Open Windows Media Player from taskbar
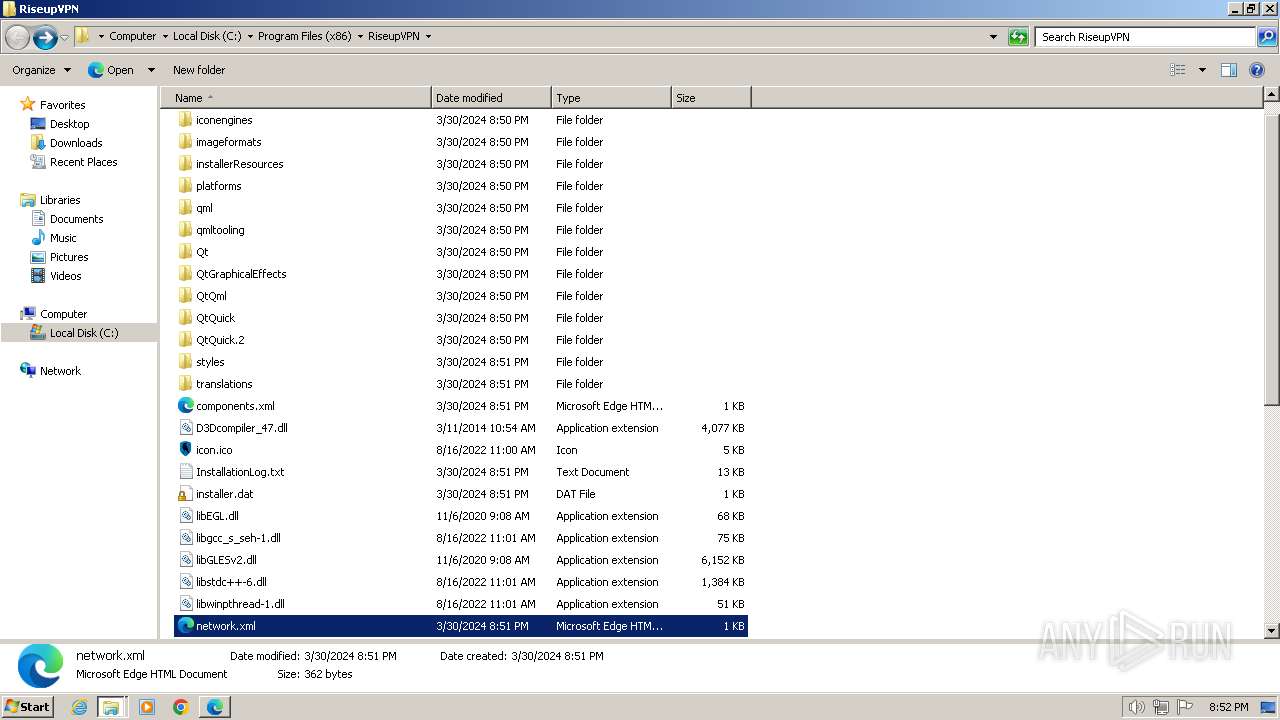Screen dimensions: 1280x720 (x=147, y=707)
